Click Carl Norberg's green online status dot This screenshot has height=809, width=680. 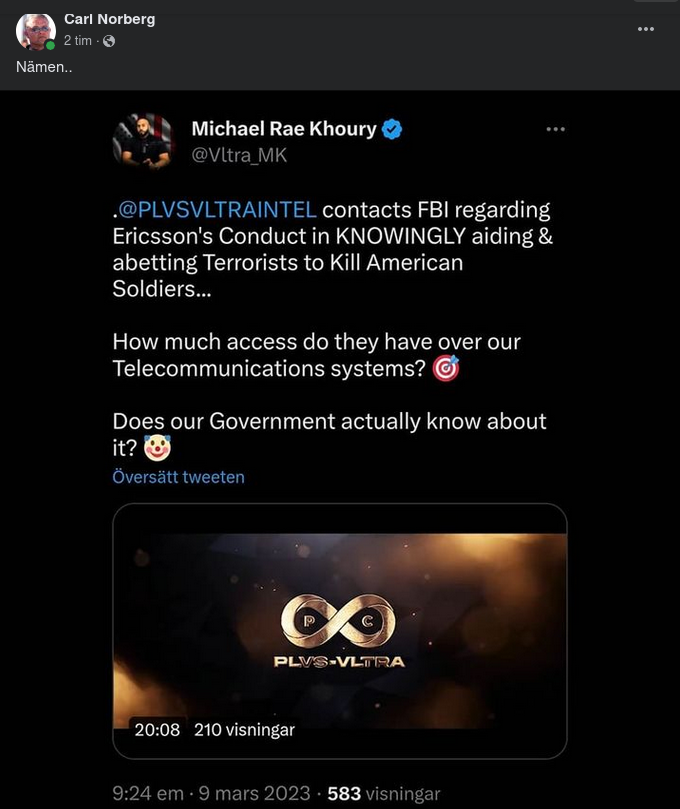(50, 47)
